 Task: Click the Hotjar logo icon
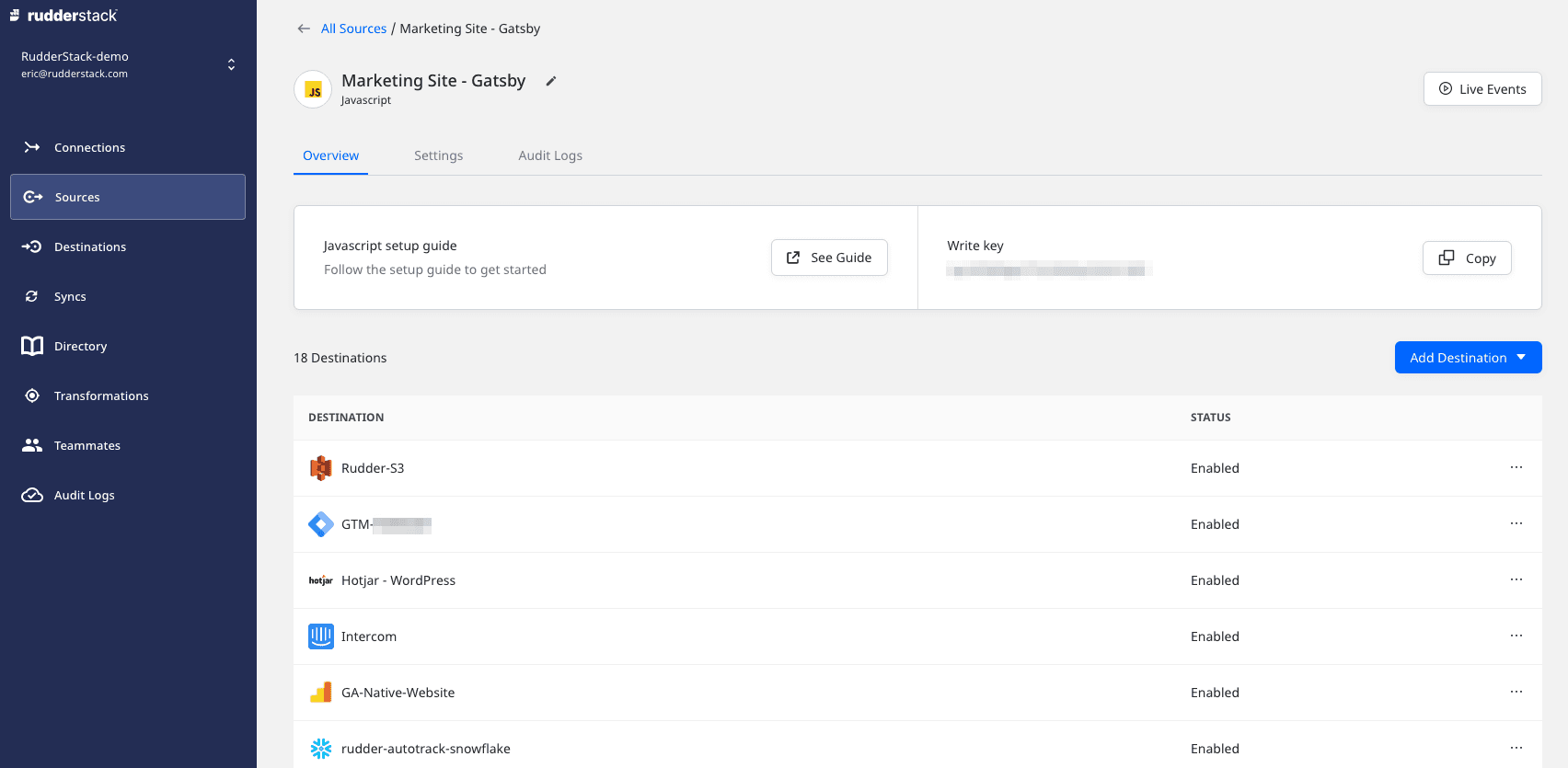(x=320, y=580)
